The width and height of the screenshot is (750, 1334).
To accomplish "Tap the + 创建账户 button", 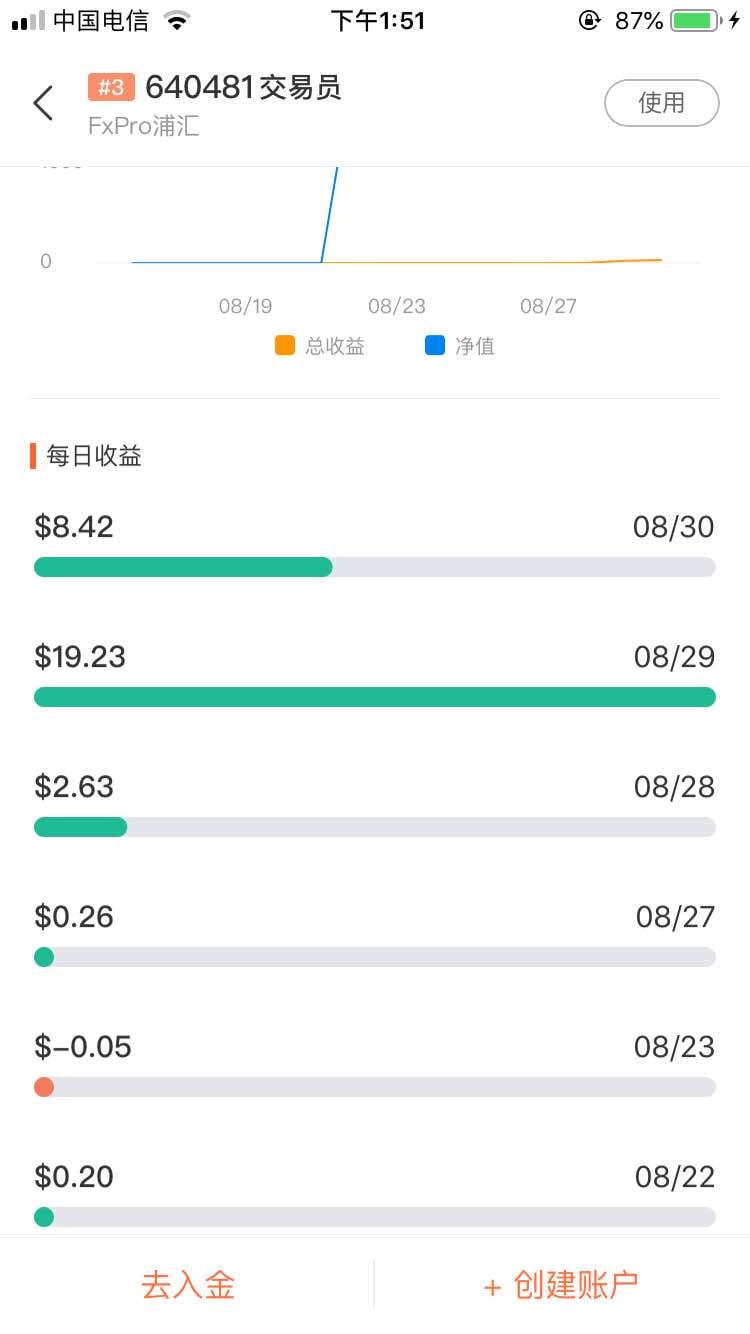I will pyautogui.click(x=561, y=1285).
